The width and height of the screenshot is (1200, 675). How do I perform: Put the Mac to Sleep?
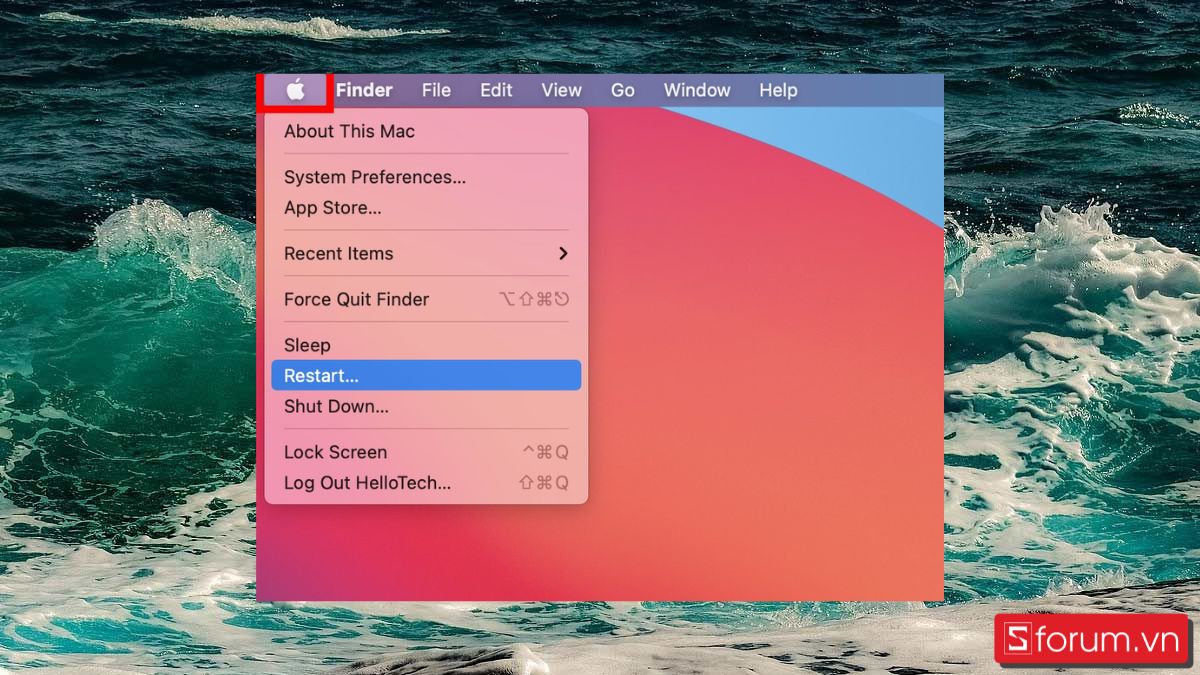[x=307, y=345]
